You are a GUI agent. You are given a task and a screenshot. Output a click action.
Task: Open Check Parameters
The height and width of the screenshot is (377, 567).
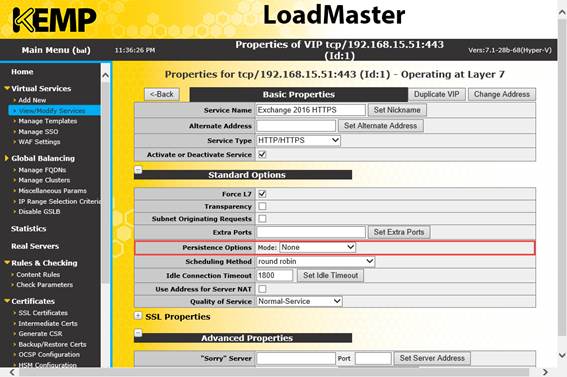(x=44, y=285)
